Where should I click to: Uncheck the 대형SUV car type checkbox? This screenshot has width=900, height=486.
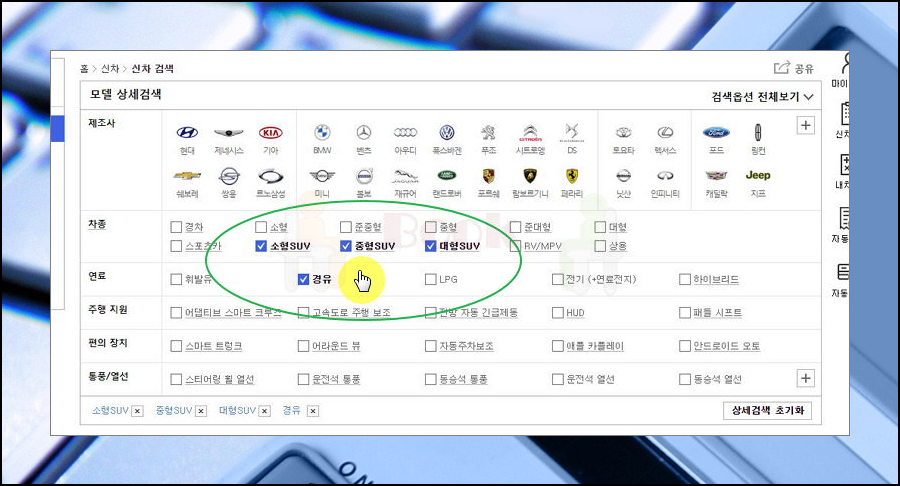pyautogui.click(x=430, y=246)
